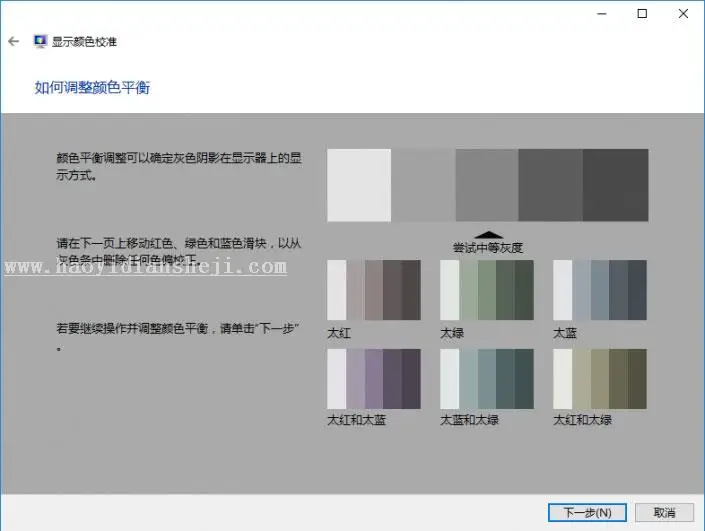Go back with the arrow icon
705x531 pixels.
(x=13, y=42)
